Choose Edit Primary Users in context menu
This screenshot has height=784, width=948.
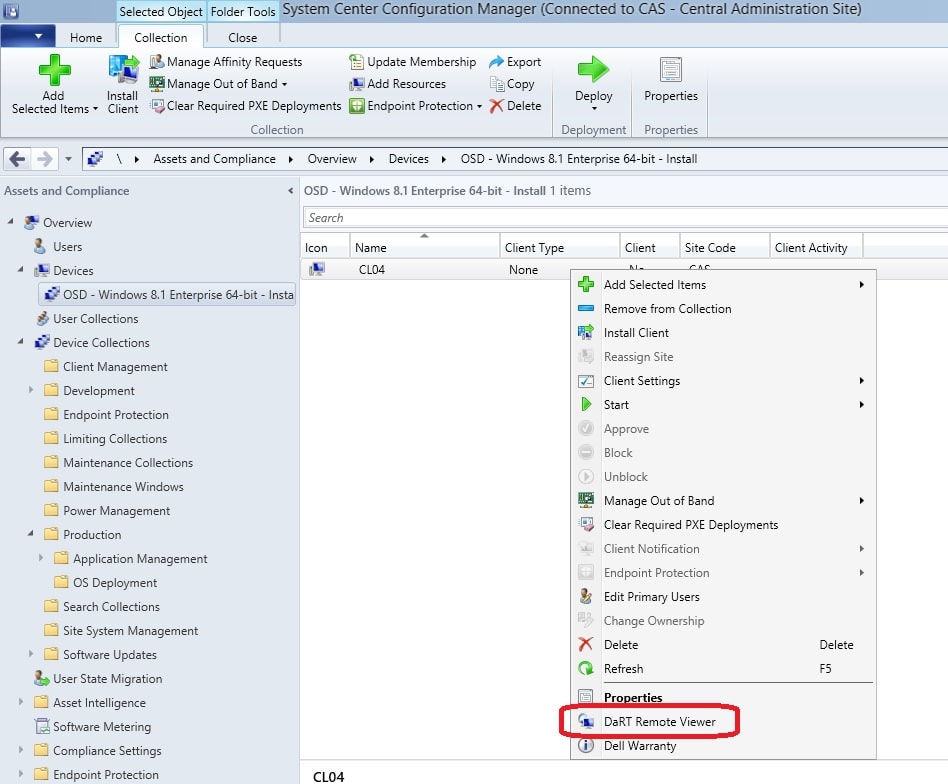[723, 597]
